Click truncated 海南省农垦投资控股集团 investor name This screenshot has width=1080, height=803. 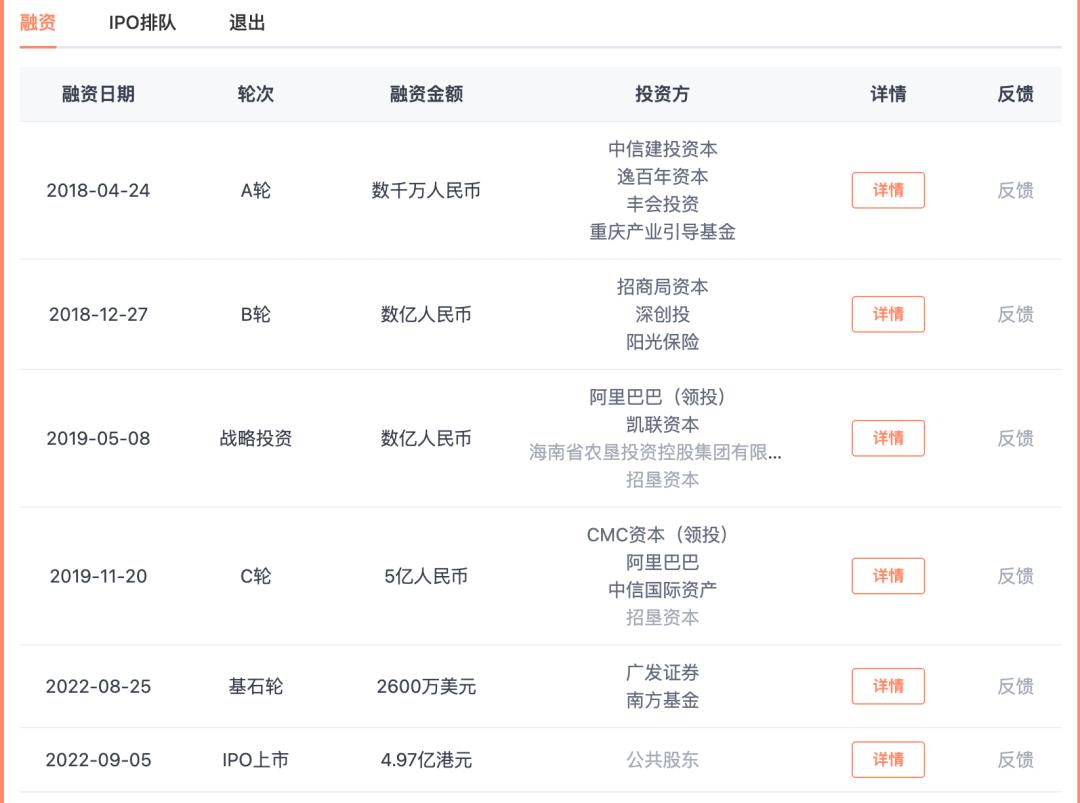point(655,452)
